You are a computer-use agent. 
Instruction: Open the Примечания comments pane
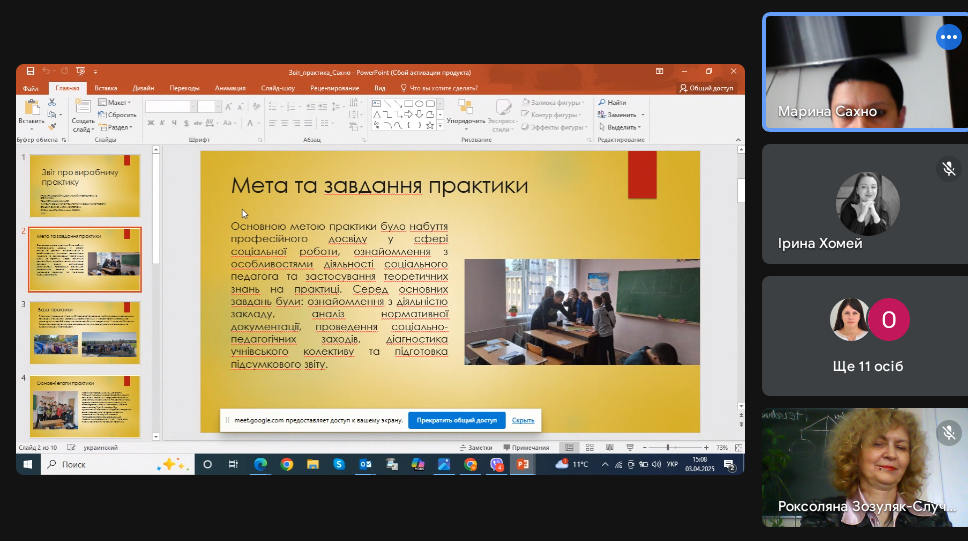[x=526, y=448]
